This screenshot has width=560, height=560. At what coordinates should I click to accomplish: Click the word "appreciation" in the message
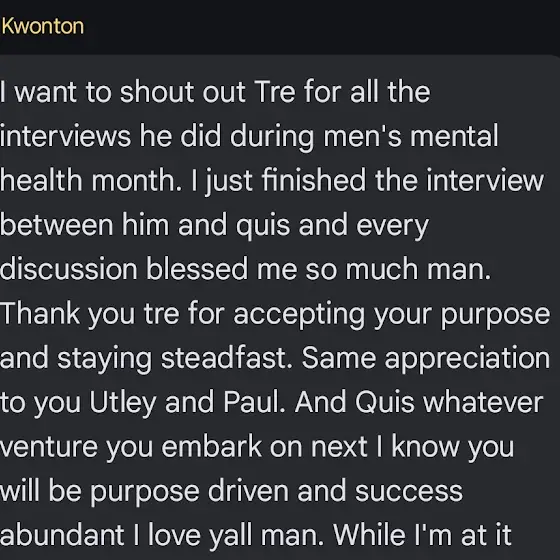coord(467,359)
